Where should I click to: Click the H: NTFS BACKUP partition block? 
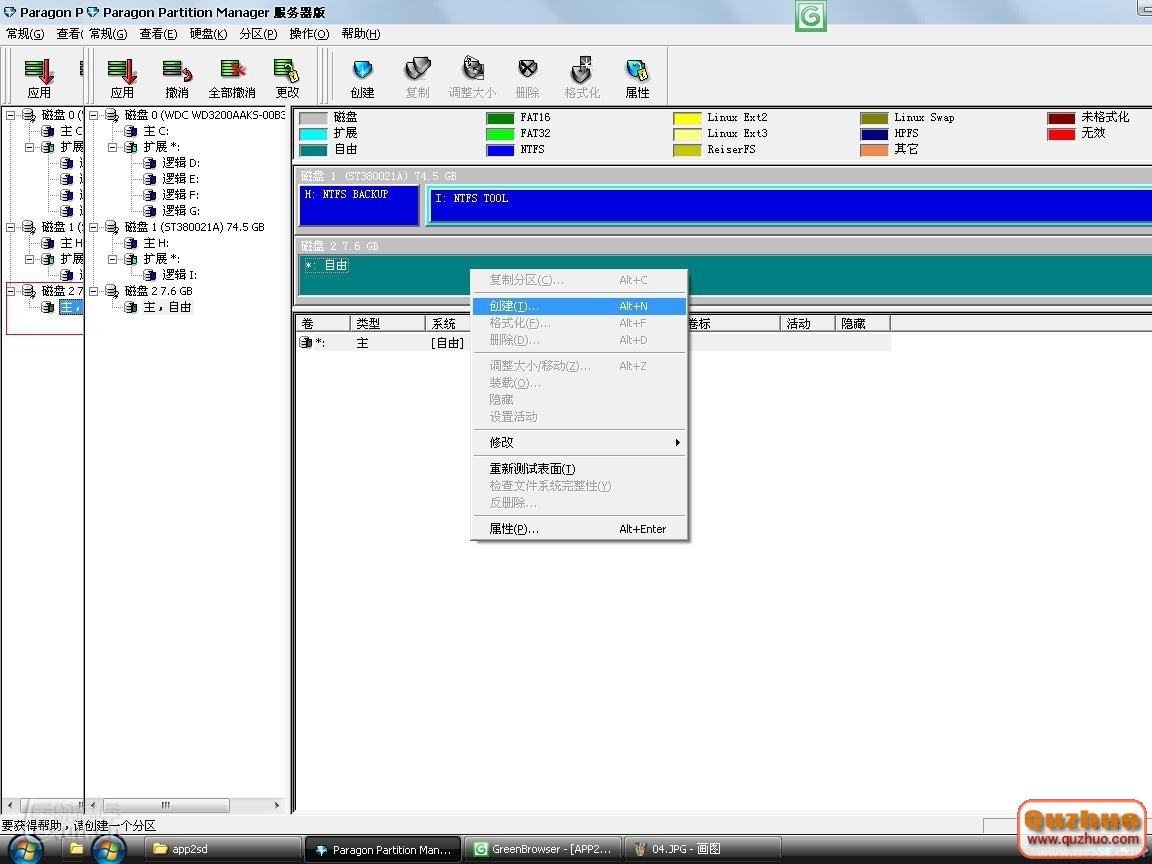[358, 205]
